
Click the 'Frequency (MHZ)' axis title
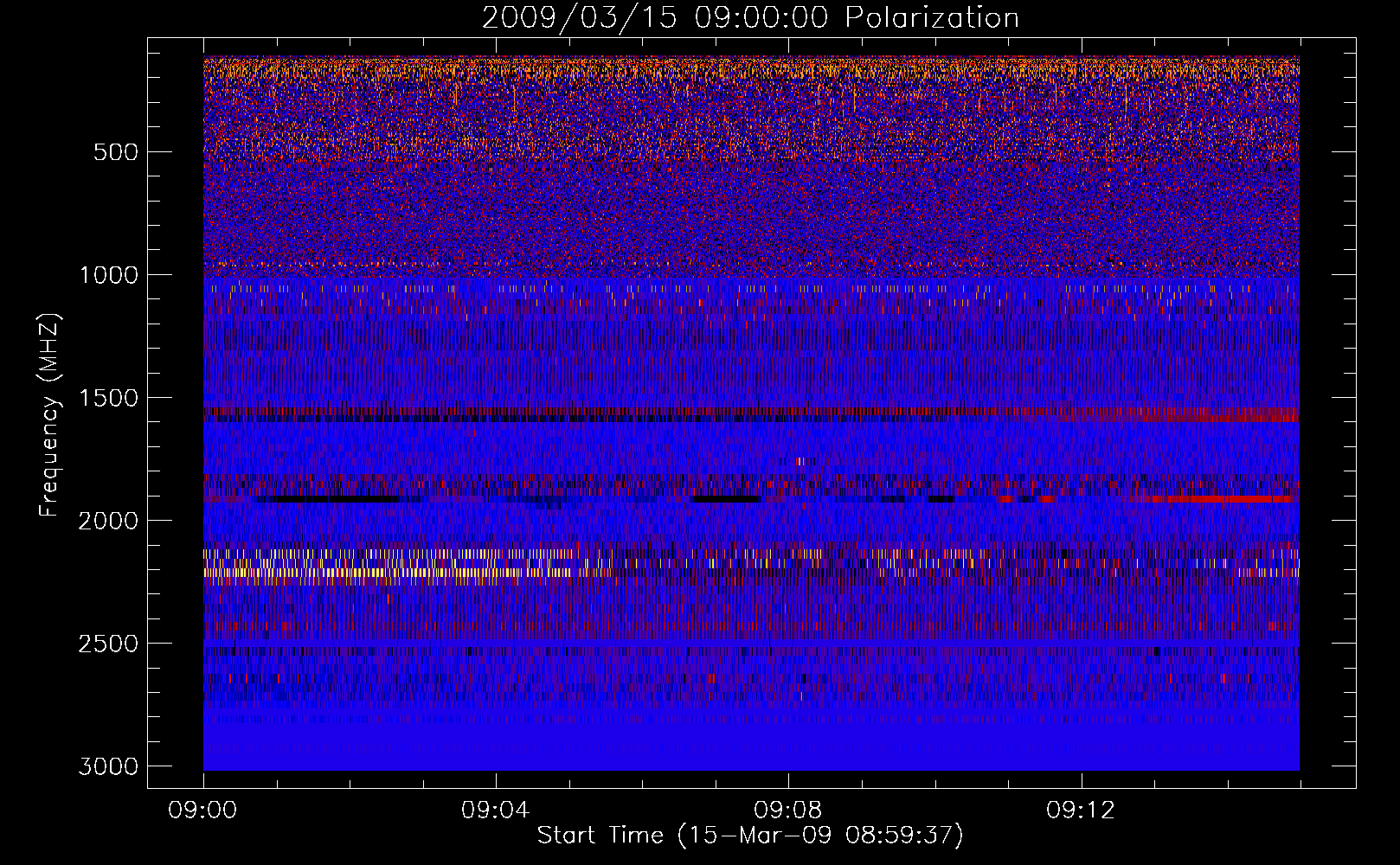tap(50, 415)
